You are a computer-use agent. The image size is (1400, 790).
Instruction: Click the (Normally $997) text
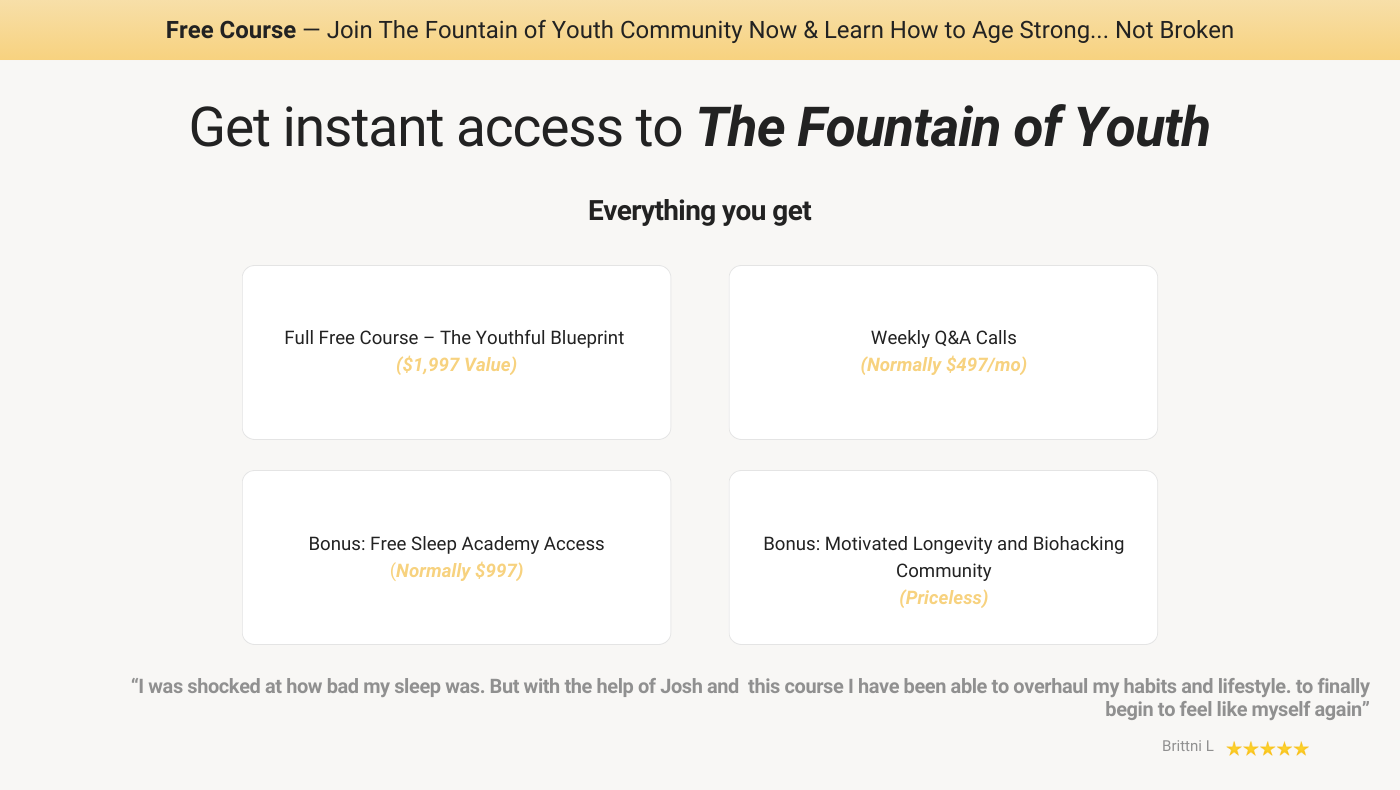(456, 571)
